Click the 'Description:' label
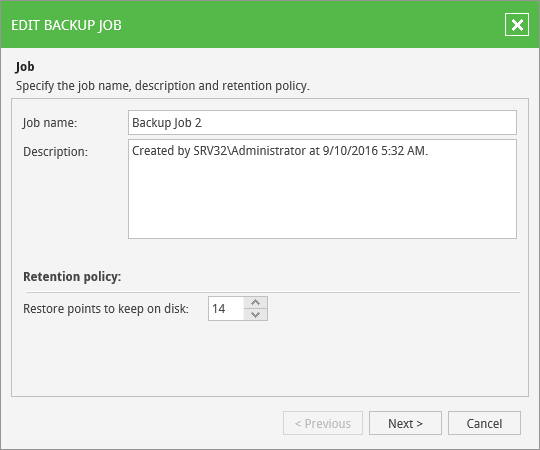 click(x=55, y=152)
